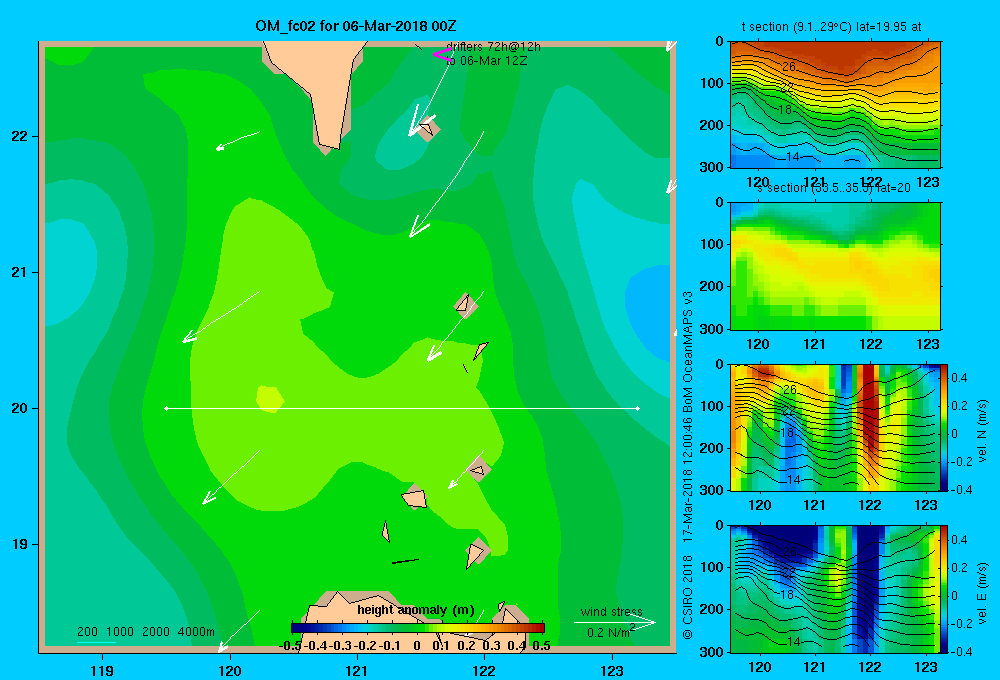This screenshot has height=680, width=1000.
Task: Click the height anomaly color bar
Action: [x=418, y=628]
